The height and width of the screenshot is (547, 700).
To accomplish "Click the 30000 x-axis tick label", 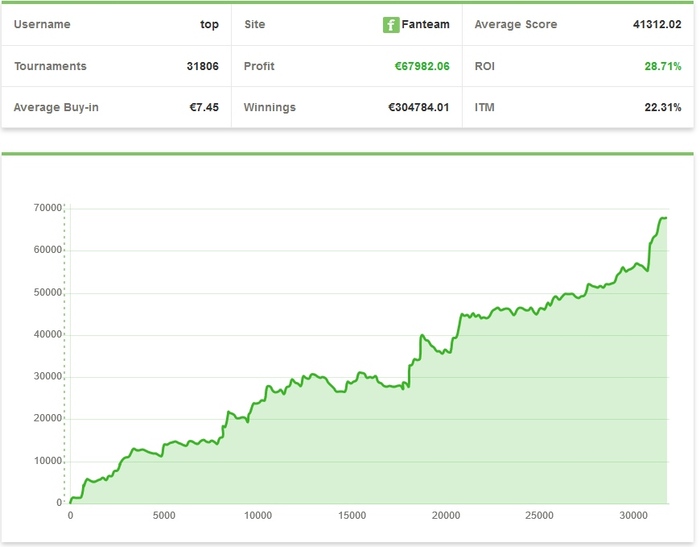I will click(x=633, y=515).
